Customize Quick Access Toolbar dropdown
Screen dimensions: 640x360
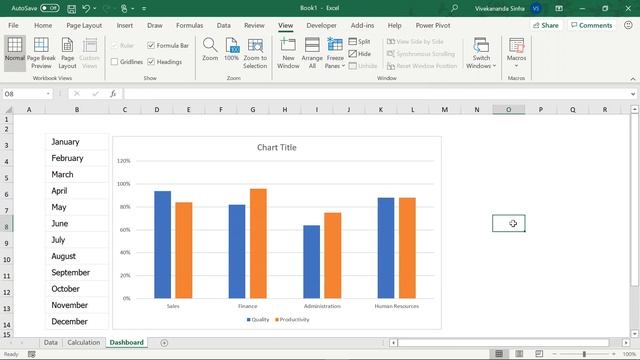(144, 8)
